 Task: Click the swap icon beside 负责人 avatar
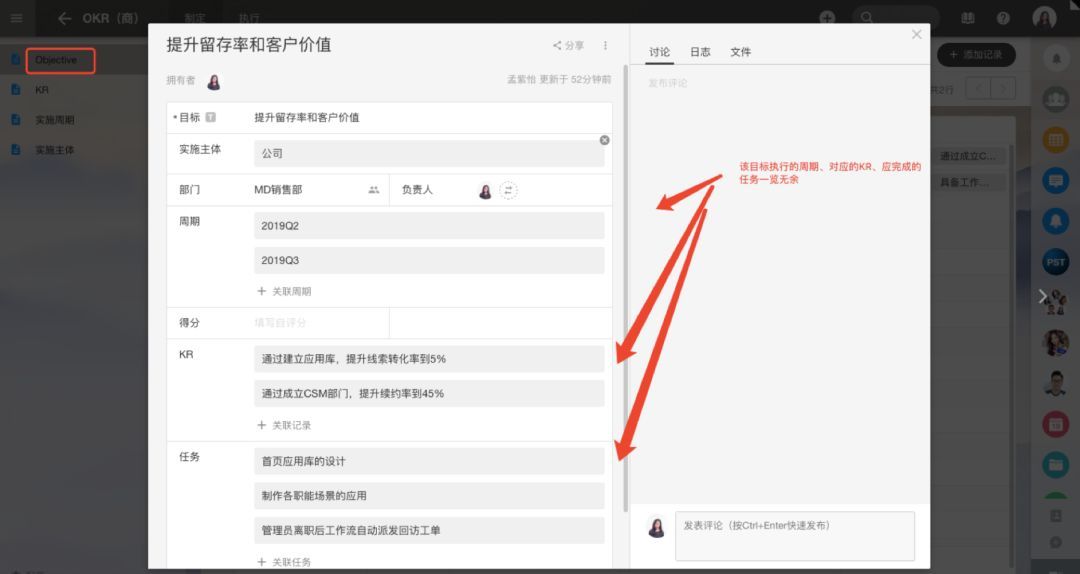[508, 190]
